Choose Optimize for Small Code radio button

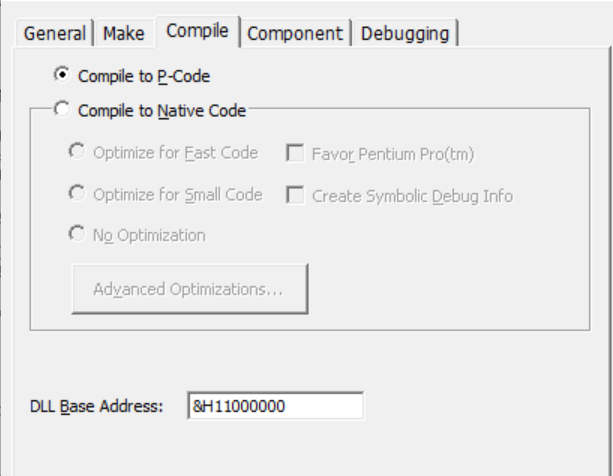pyautogui.click(x=77, y=194)
